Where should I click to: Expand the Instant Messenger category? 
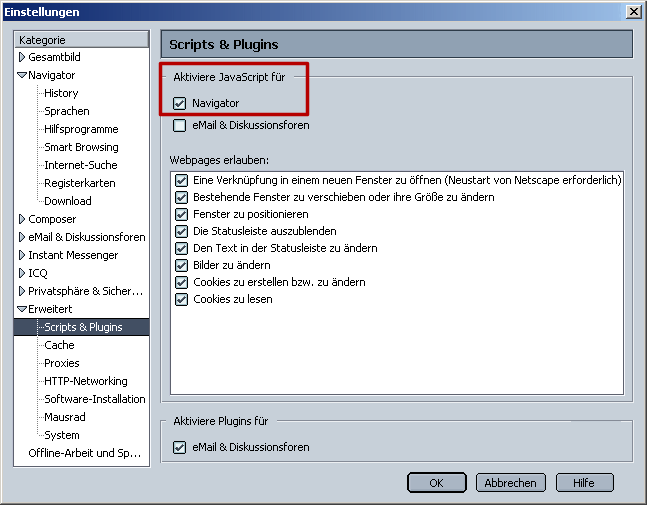(22, 255)
